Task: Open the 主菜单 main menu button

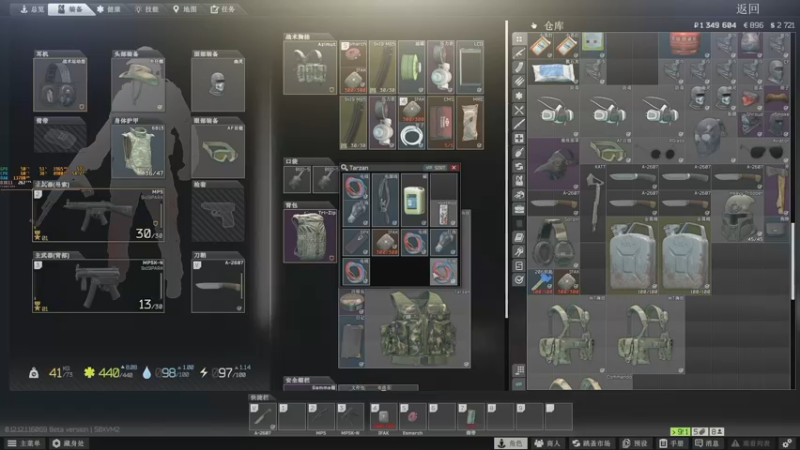Action: click(x=24, y=443)
